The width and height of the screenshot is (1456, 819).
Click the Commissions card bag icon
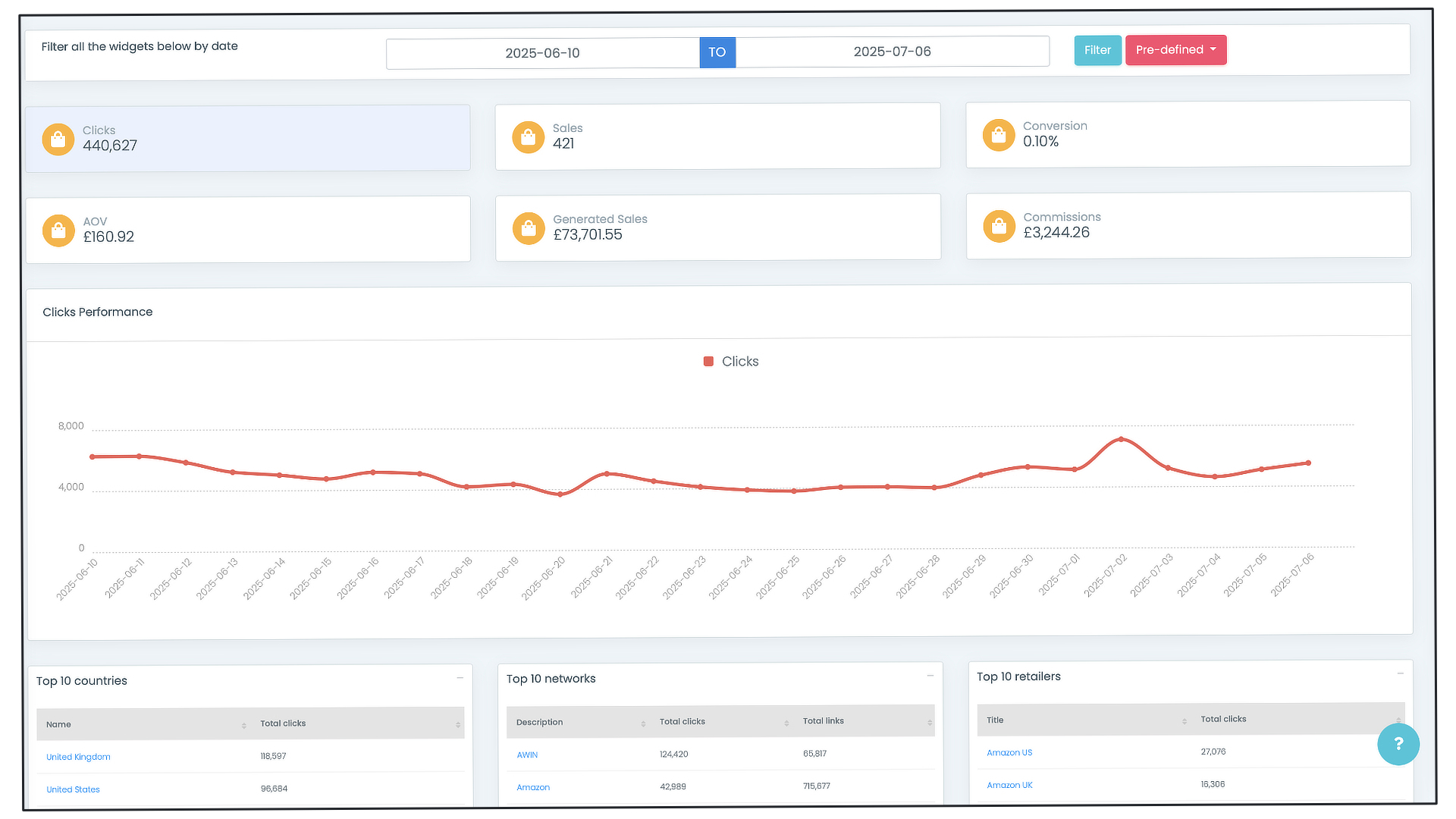tap(999, 226)
